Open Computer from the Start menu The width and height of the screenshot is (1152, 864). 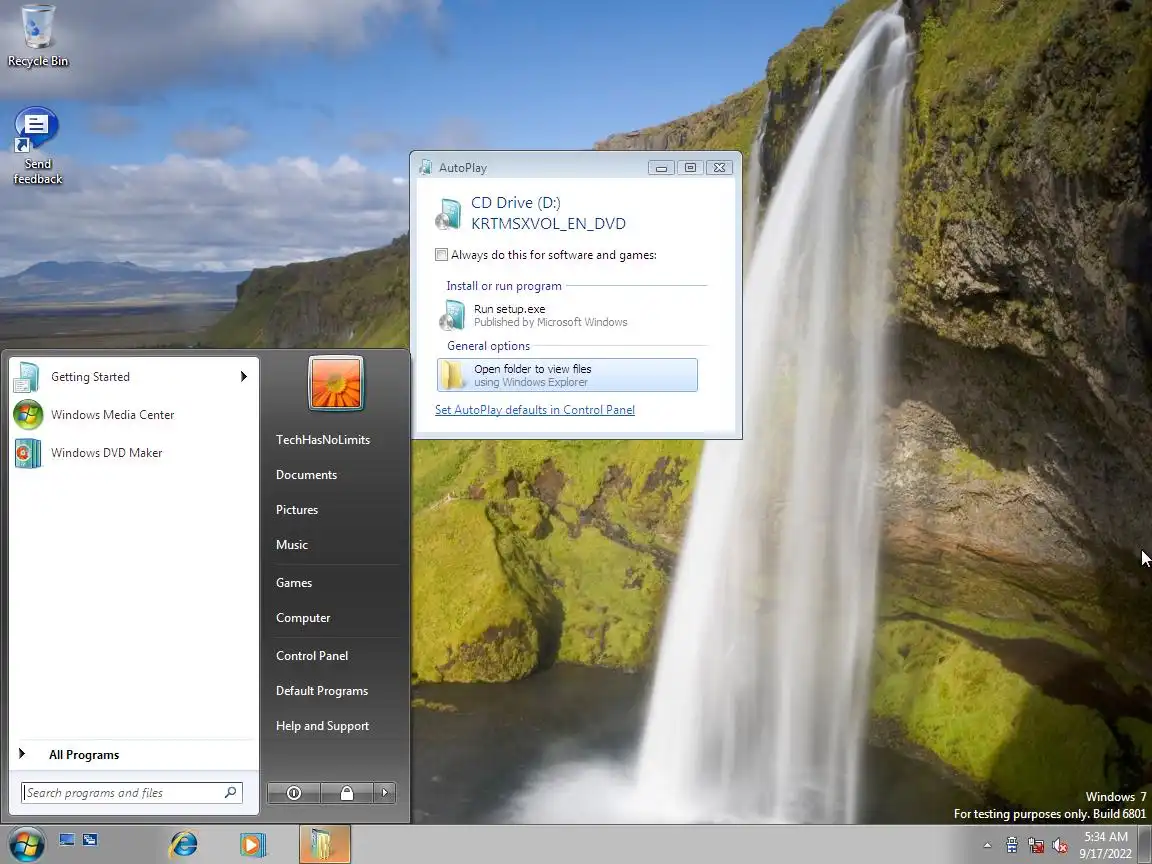pyautogui.click(x=303, y=618)
